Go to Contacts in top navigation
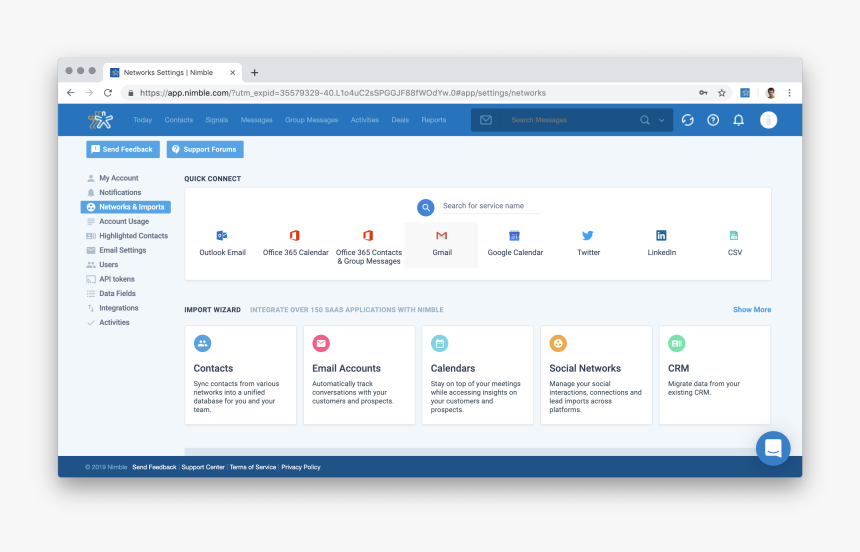This screenshot has width=860, height=552. [179, 120]
